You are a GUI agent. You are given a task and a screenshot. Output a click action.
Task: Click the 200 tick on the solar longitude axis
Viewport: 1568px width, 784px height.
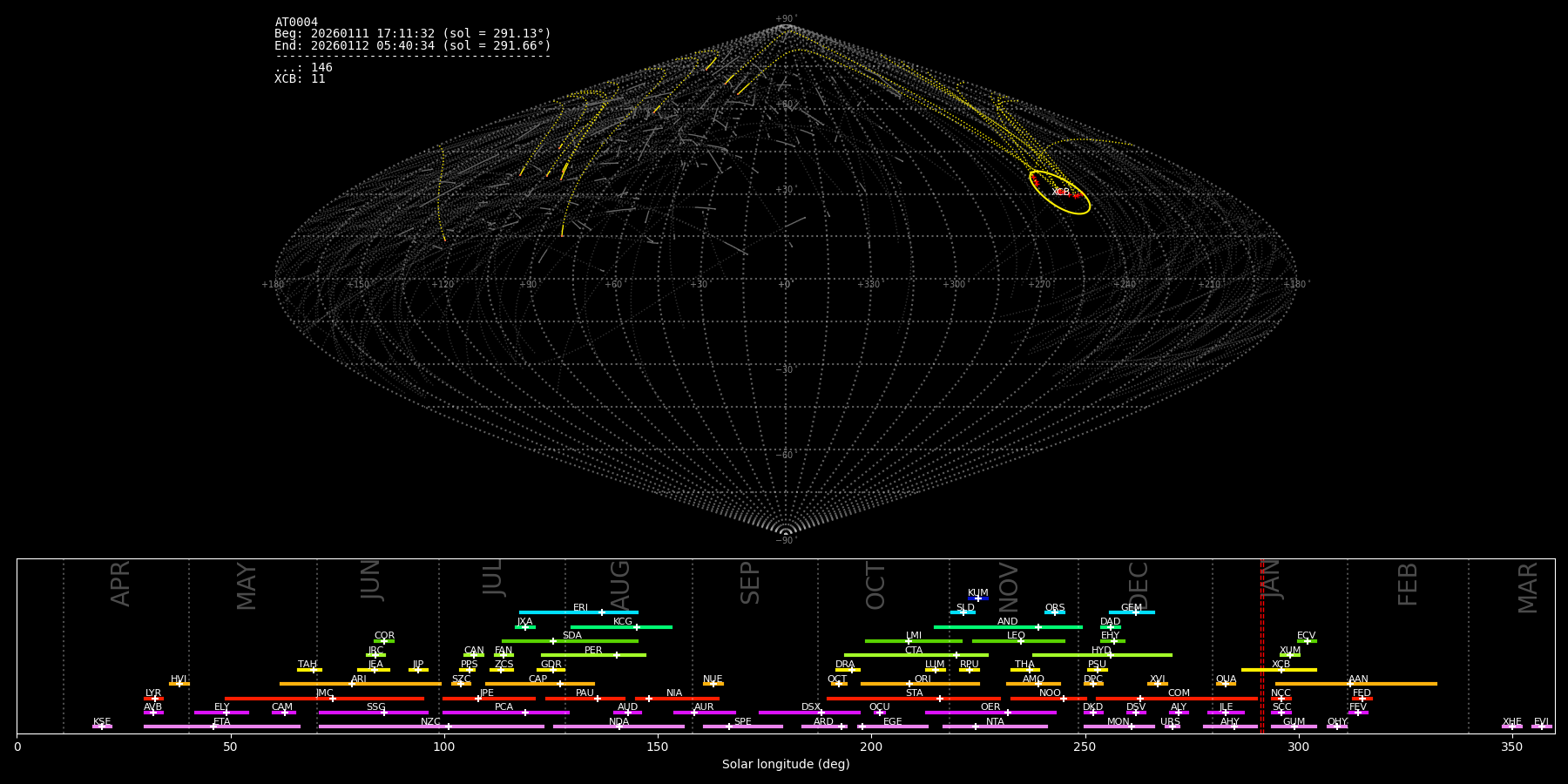(871, 747)
